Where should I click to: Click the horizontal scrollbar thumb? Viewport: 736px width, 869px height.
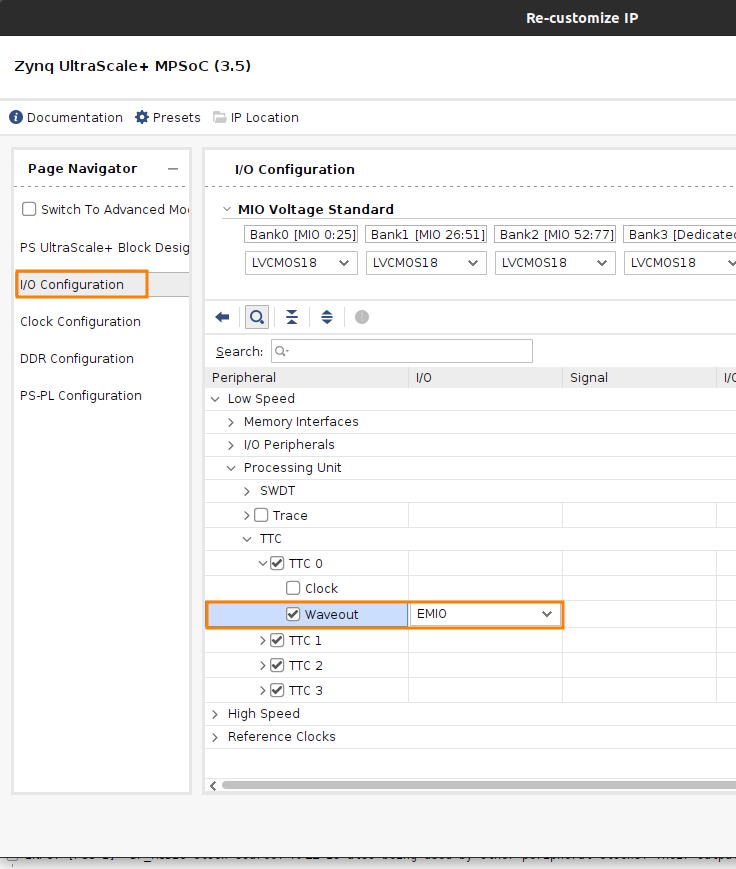click(x=479, y=785)
